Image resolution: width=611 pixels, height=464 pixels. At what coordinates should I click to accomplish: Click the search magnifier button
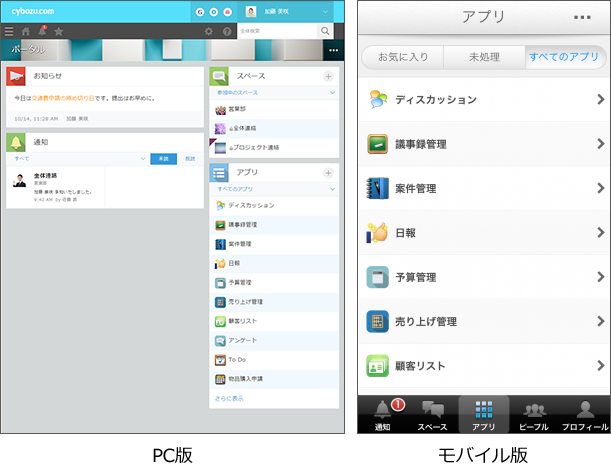[325, 32]
